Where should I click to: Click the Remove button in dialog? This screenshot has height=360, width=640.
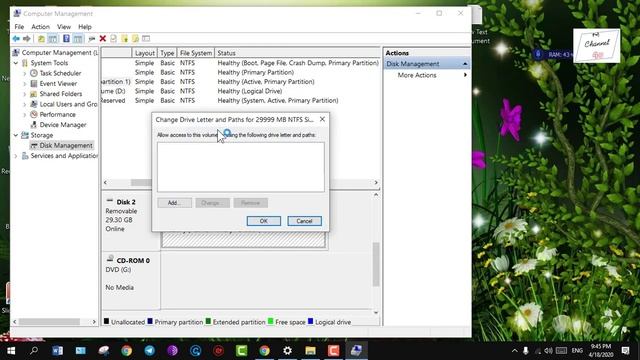pos(251,203)
